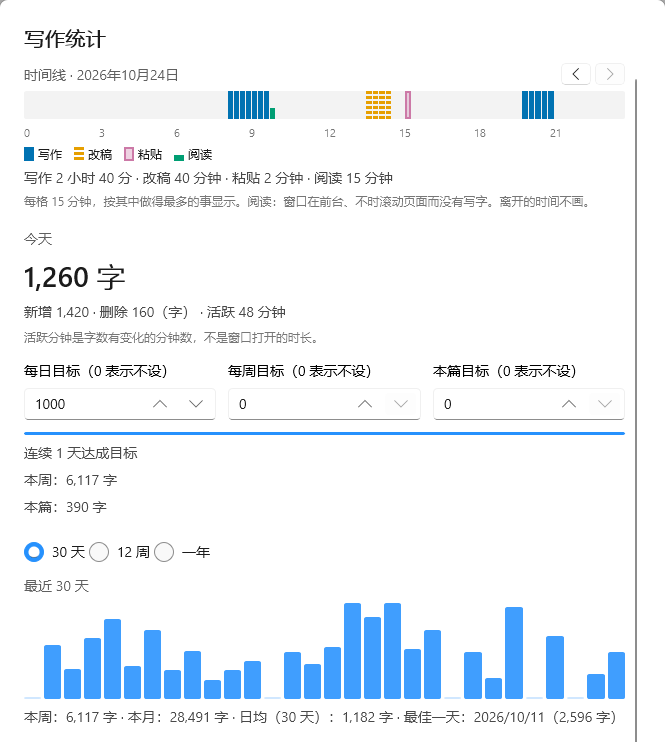The height and width of the screenshot is (742, 665).
Task: Click the 本篇目标 input field
Action: pyautogui.click(x=529, y=404)
